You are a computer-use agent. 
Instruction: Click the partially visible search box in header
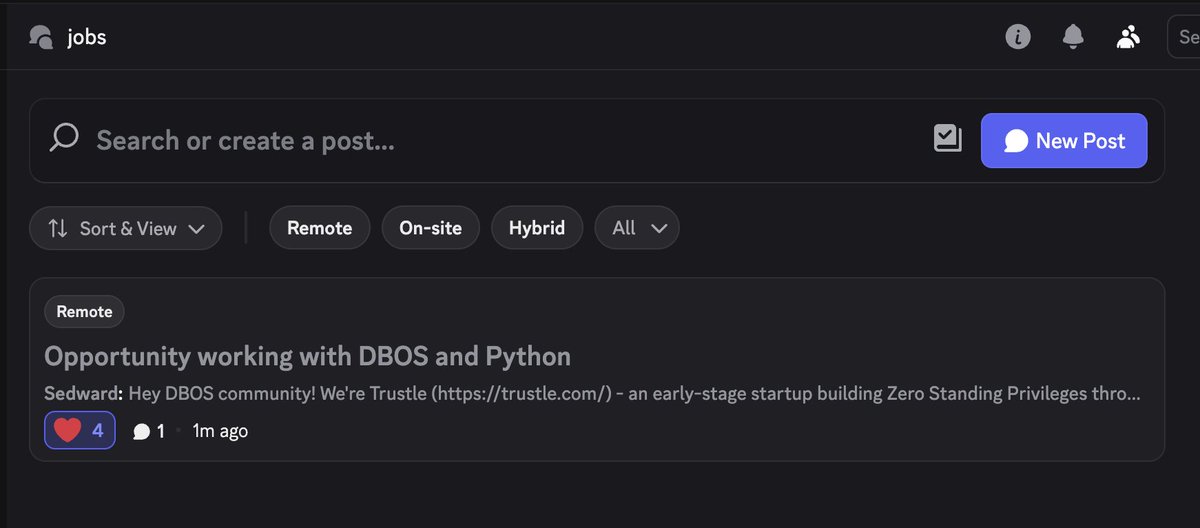click(x=1184, y=38)
